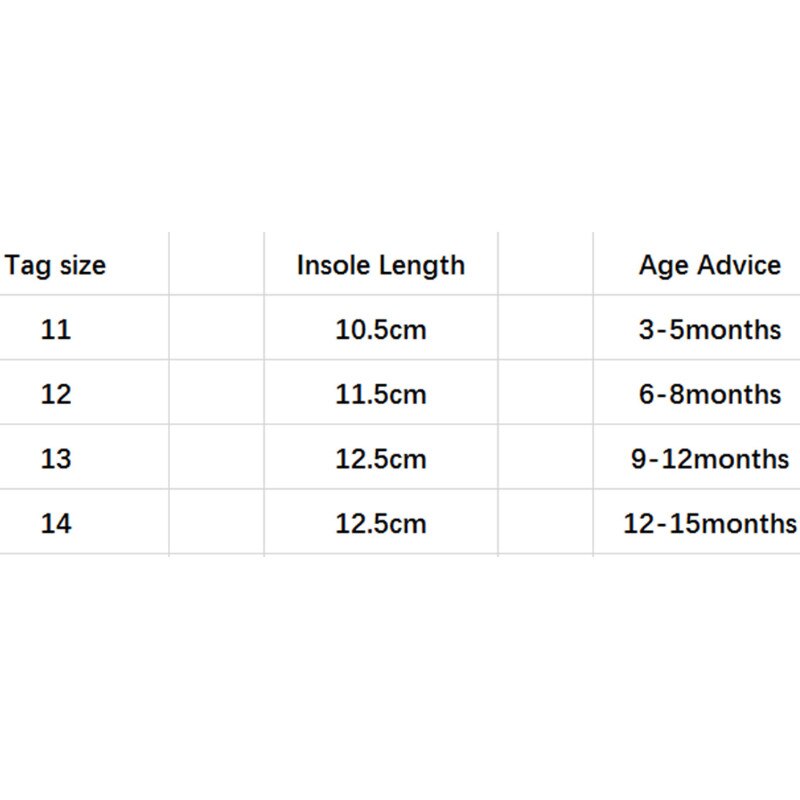Select the 9-12months age cell
Screen dimensions: 800x800
pos(710,459)
